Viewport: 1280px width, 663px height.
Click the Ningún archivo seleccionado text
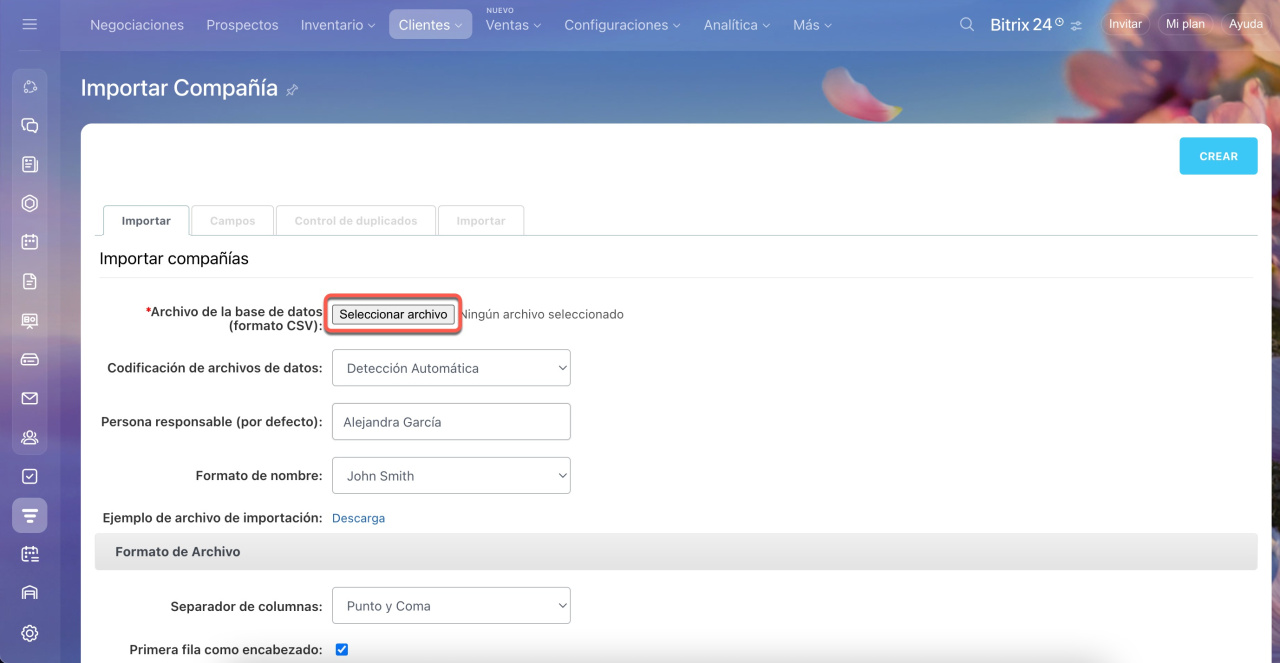point(541,314)
